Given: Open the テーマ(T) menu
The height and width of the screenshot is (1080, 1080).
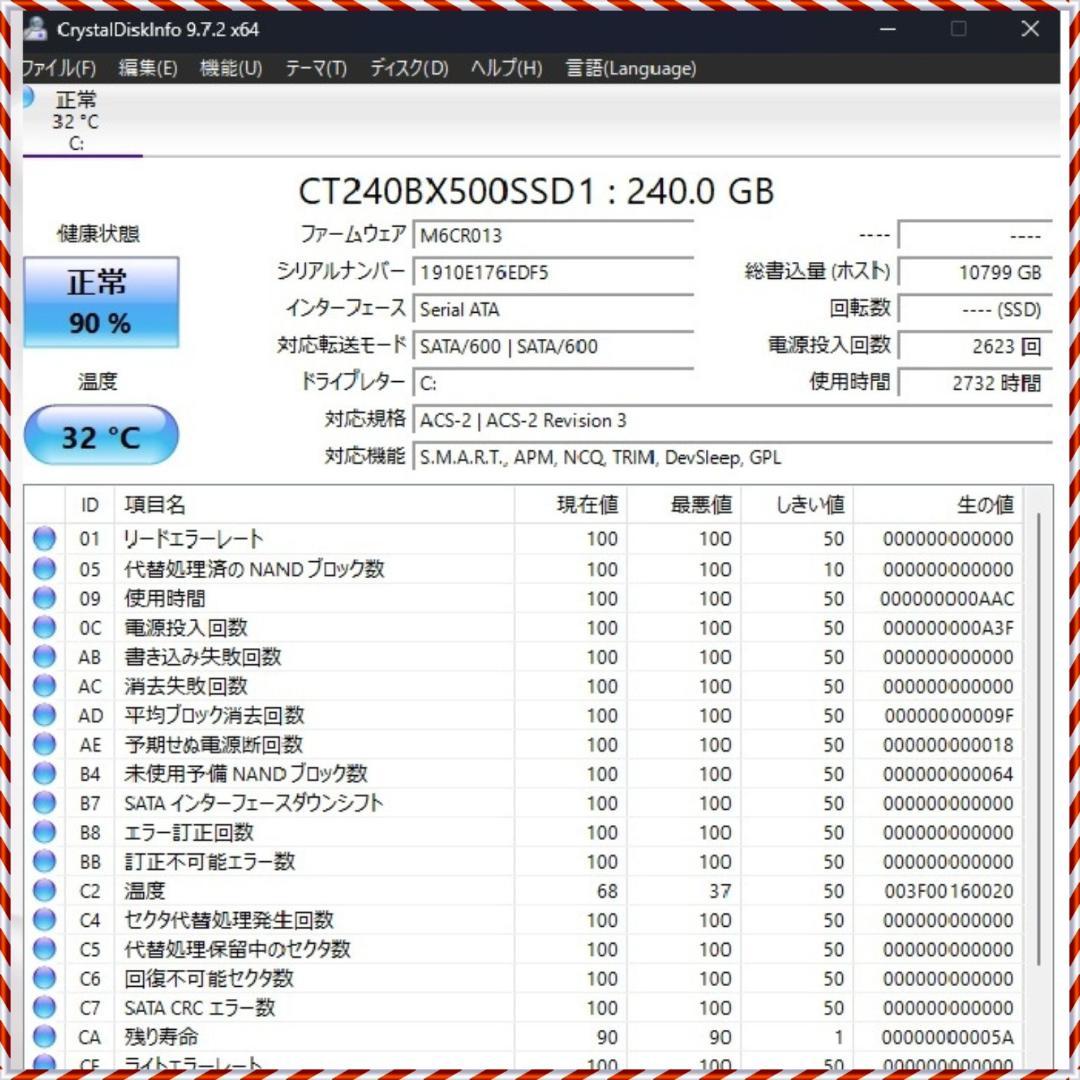Looking at the screenshot, I should pos(316,68).
